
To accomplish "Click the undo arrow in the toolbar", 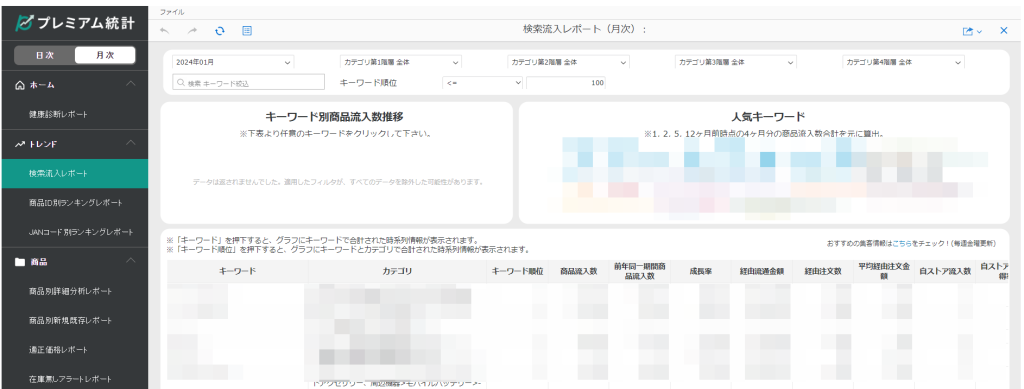I will pyautogui.click(x=164, y=31).
